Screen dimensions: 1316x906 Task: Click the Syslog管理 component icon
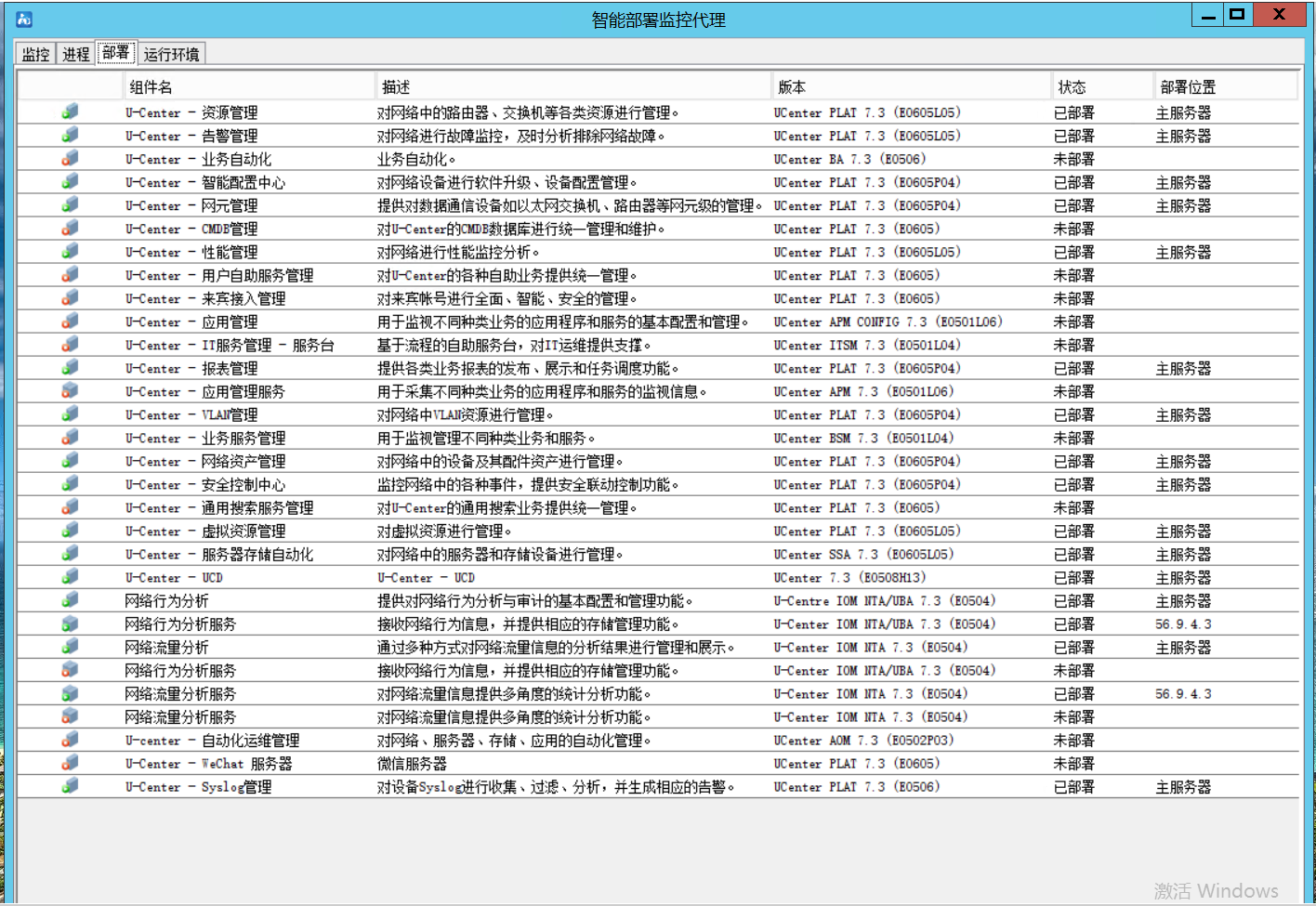click(71, 785)
